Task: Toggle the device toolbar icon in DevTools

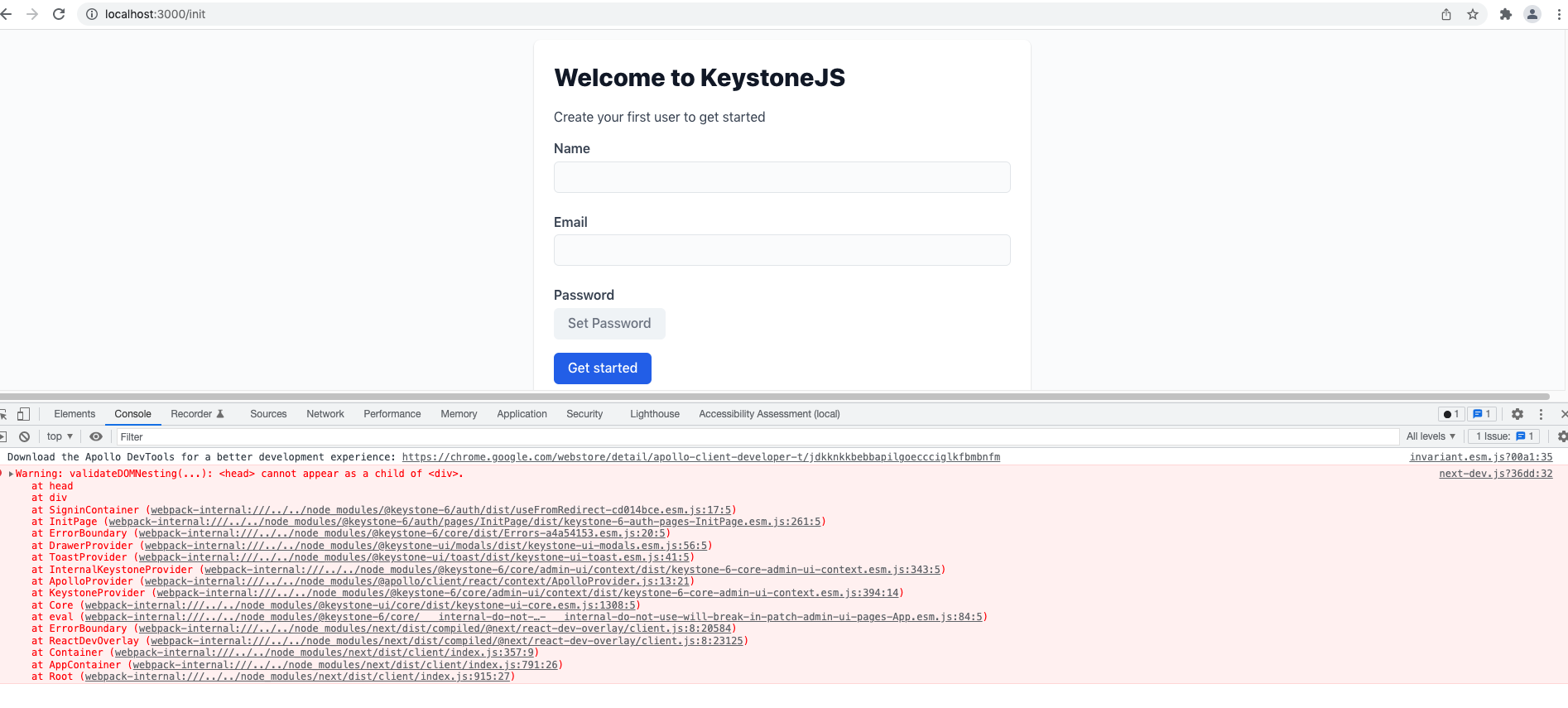Action: [24, 414]
